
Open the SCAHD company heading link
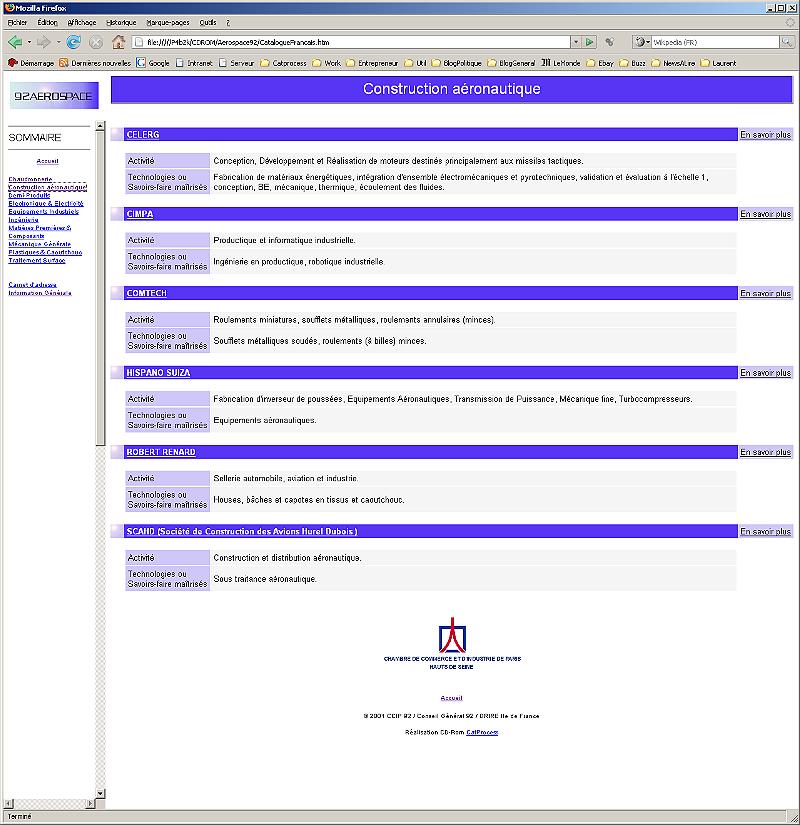point(242,531)
